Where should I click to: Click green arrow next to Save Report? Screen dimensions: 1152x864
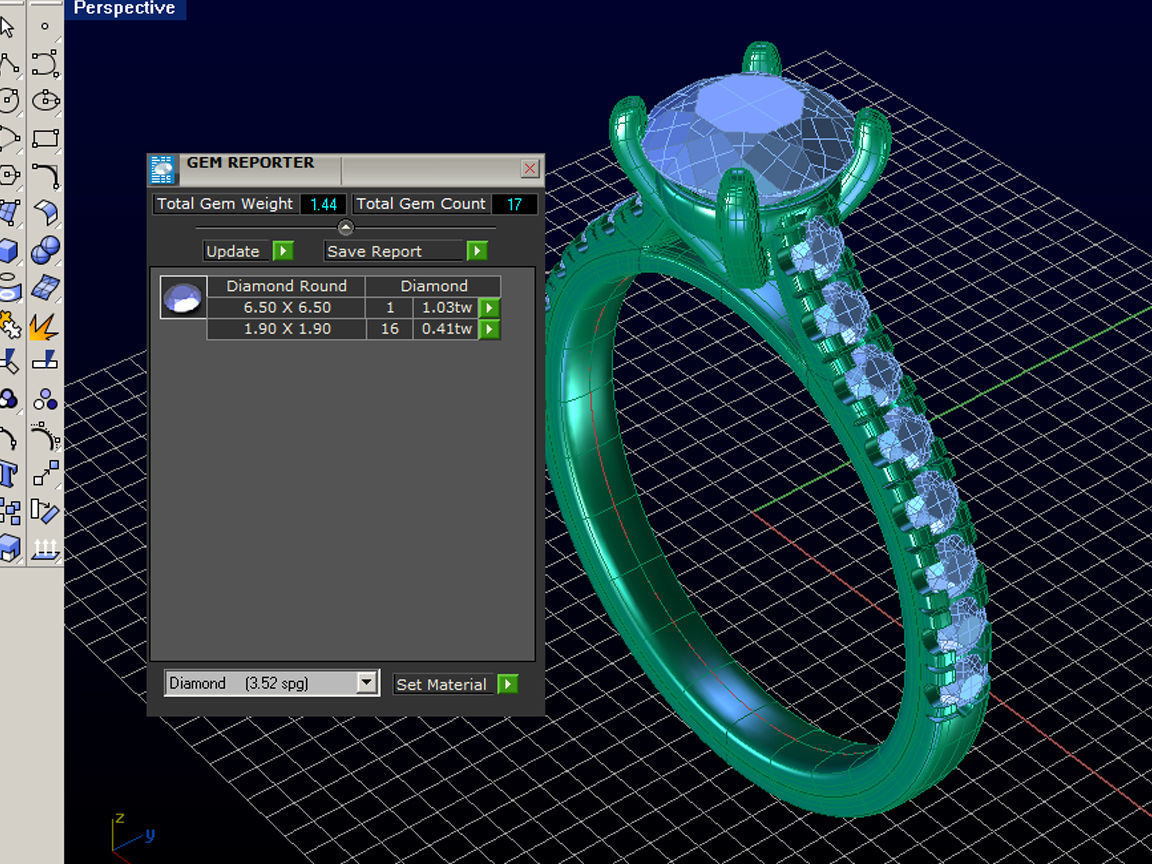click(x=477, y=251)
